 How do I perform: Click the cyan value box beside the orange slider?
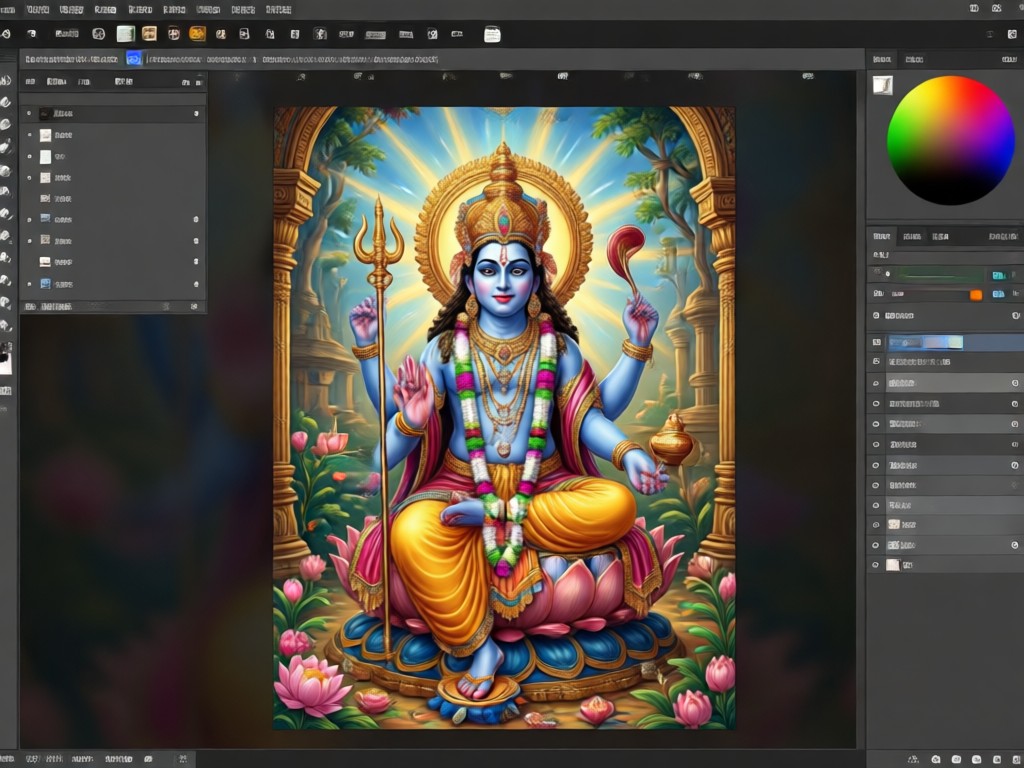point(999,294)
